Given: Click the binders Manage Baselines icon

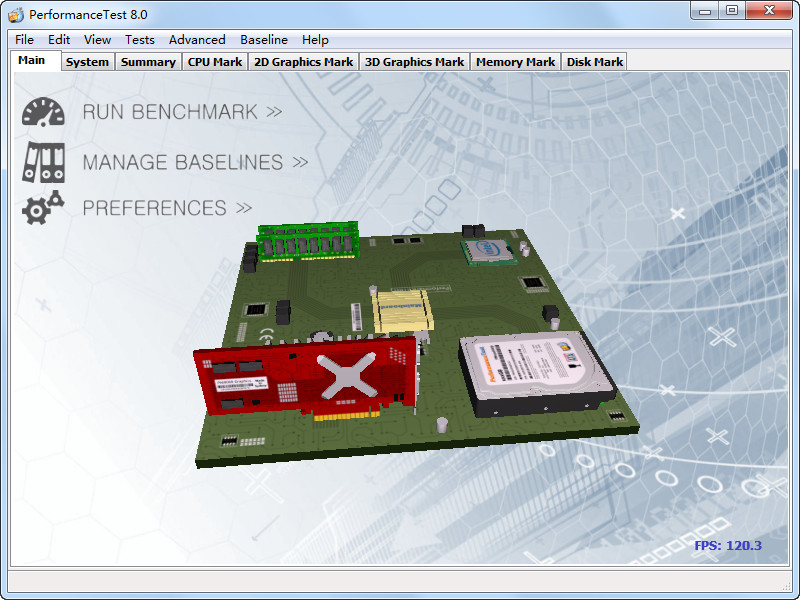Looking at the screenshot, I should [x=43, y=162].
